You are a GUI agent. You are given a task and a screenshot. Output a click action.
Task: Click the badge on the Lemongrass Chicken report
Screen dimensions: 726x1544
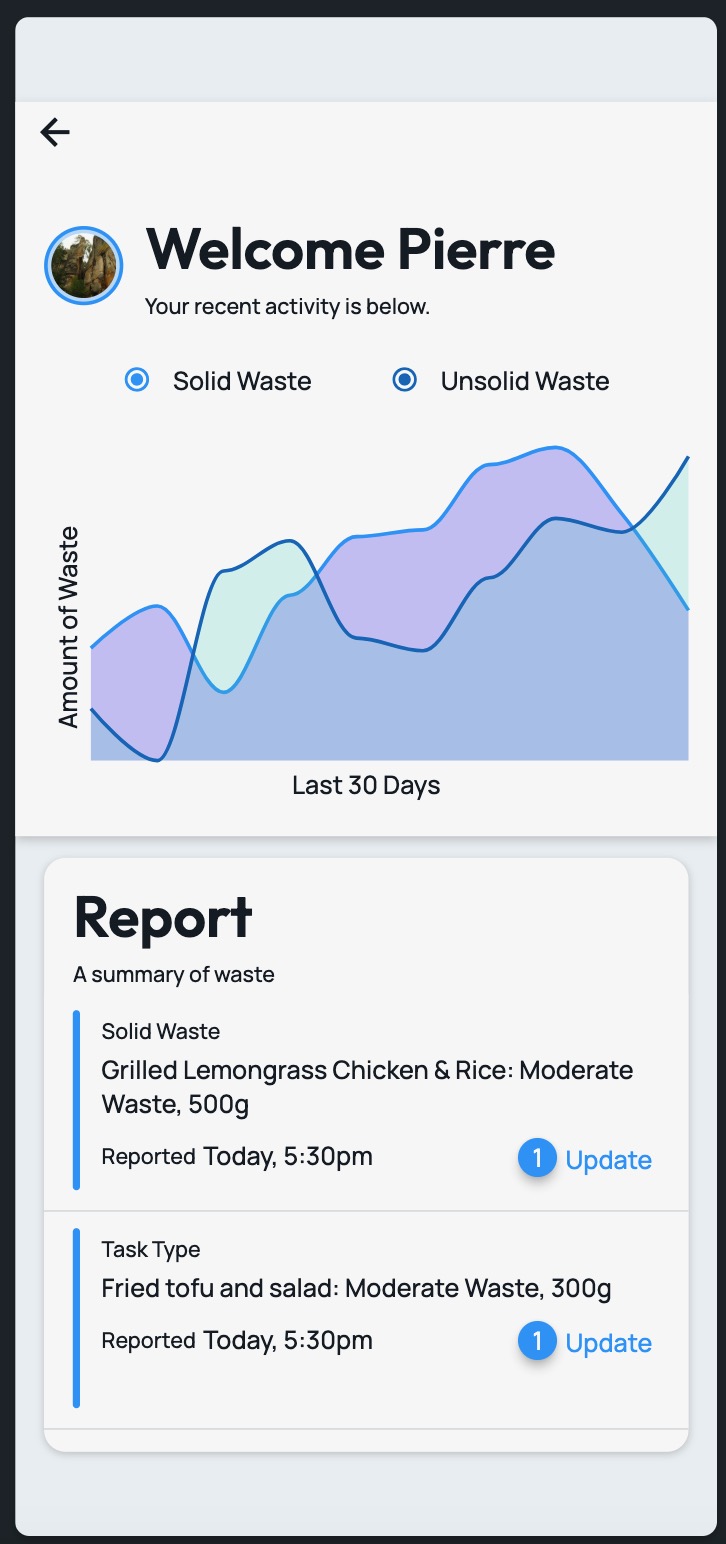coord(537,1159)
